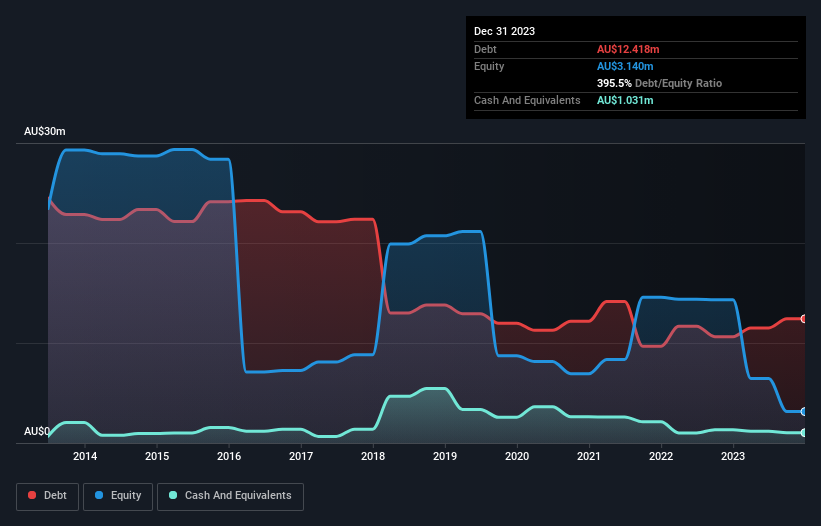Select the 2022 axis label

pyautogui.click(x=661, y=456)
